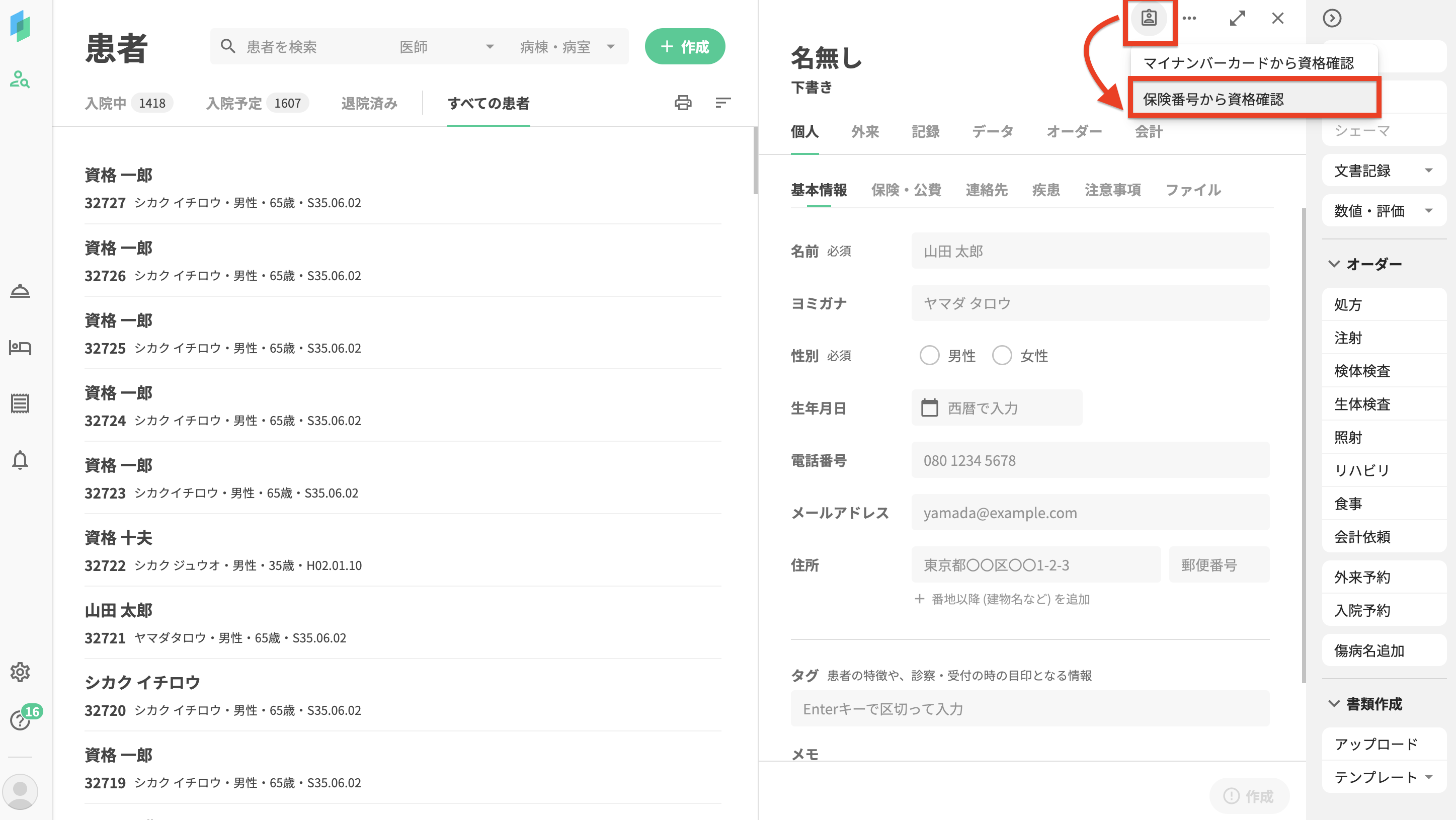Screen dimensions: 1456x820
Task: Click 番地以降を追加 address link
Action: point(1002,599)
